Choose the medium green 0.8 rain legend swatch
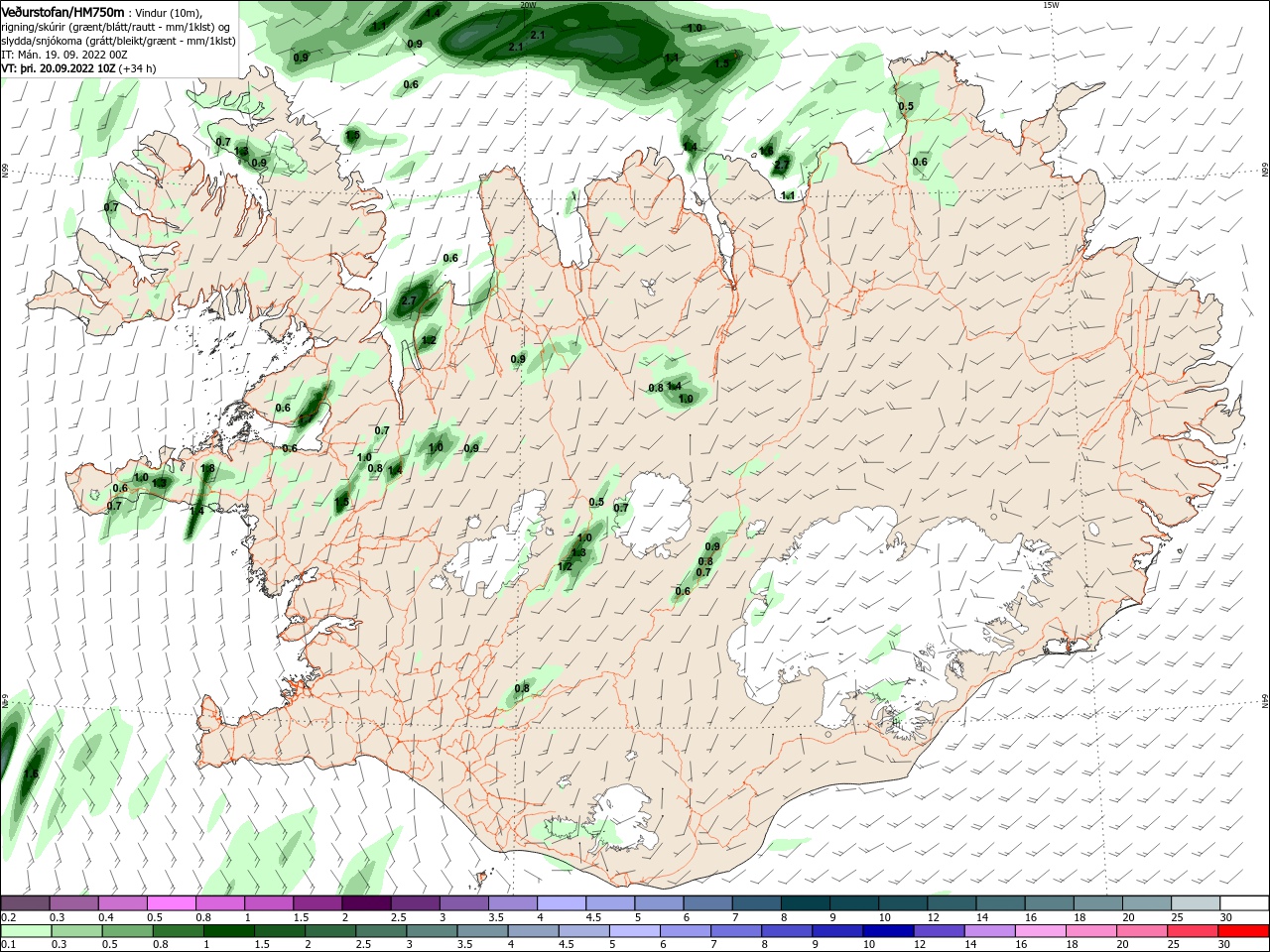 tap(178, 931)
